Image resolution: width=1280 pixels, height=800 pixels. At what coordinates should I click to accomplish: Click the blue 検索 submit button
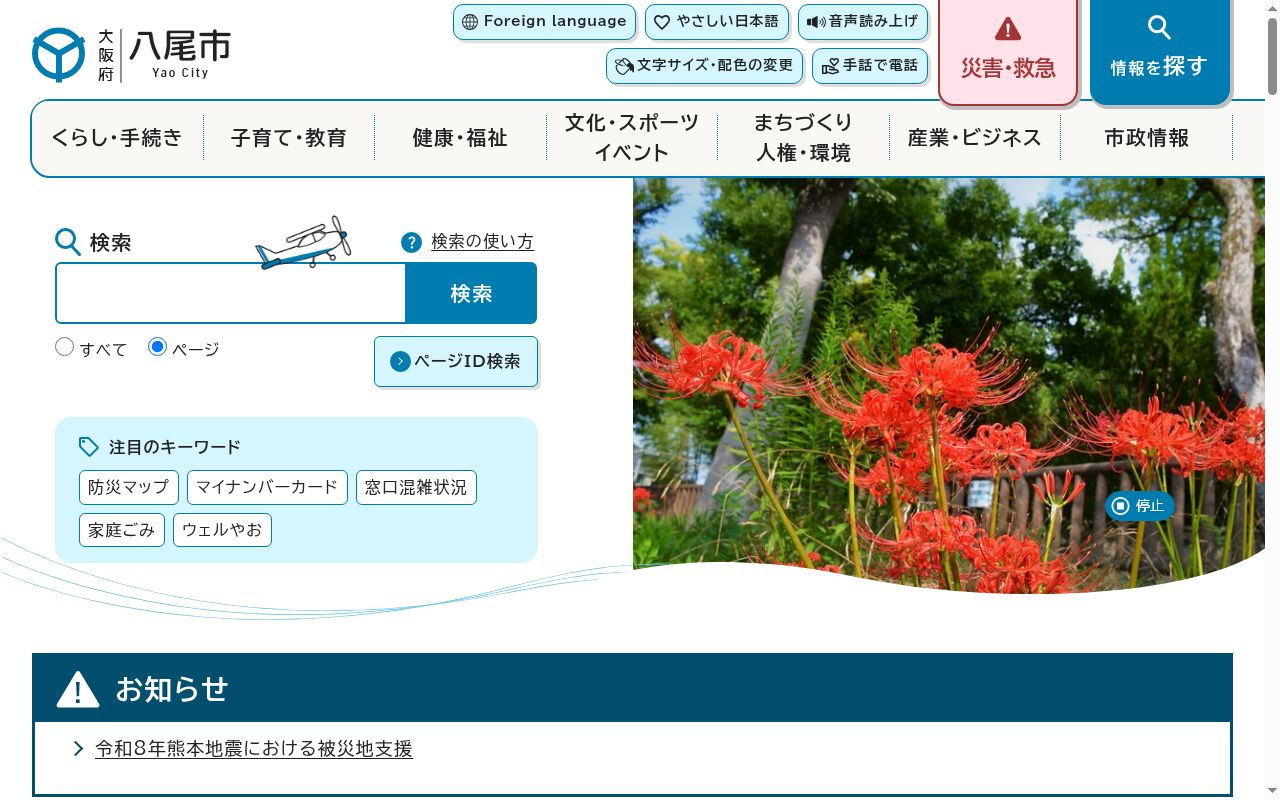pos(471,293)
